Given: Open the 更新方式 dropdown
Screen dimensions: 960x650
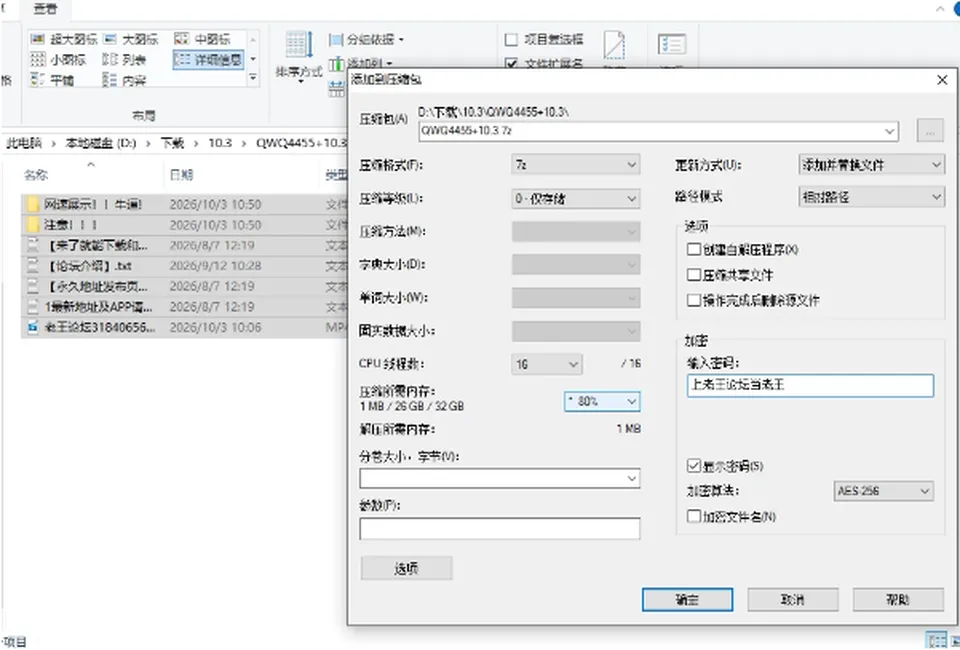Looking at the screenshot, I should (x=872, y=165).
